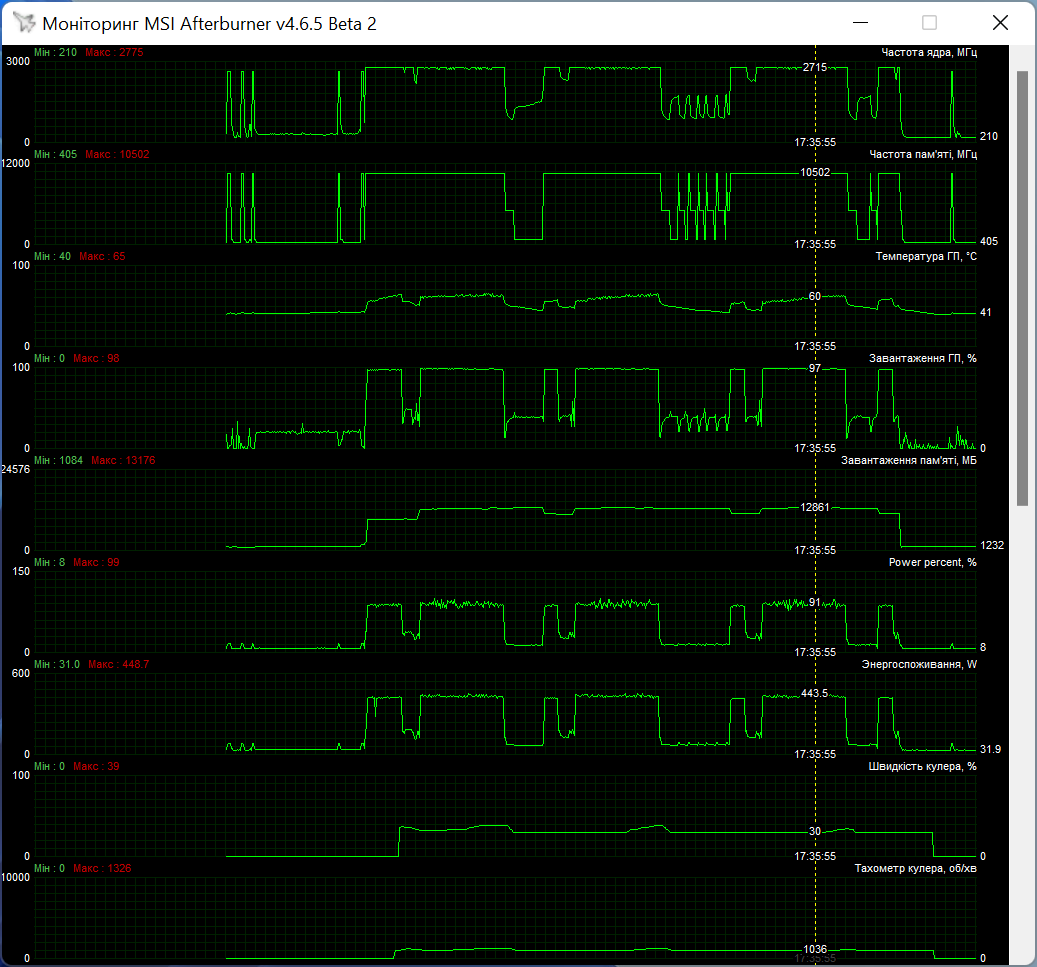Click the 10000 axis maximum of tachometer graph
This screenshot has height=967, width=1037.
pos(16,877)
